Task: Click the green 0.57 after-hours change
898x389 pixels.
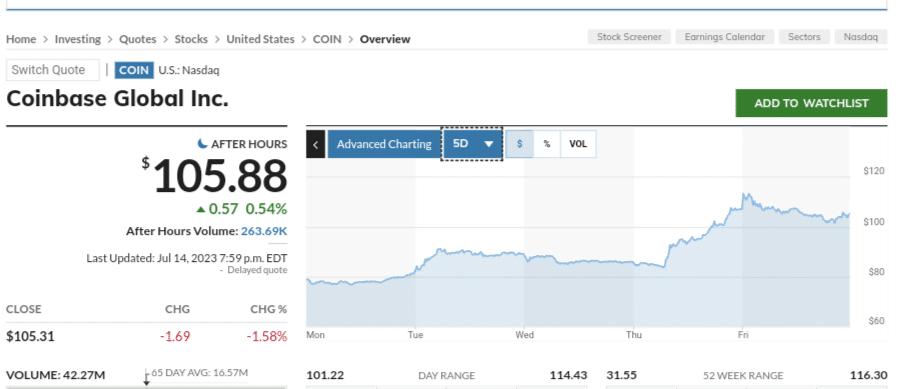Action: [x=223, y=210]
